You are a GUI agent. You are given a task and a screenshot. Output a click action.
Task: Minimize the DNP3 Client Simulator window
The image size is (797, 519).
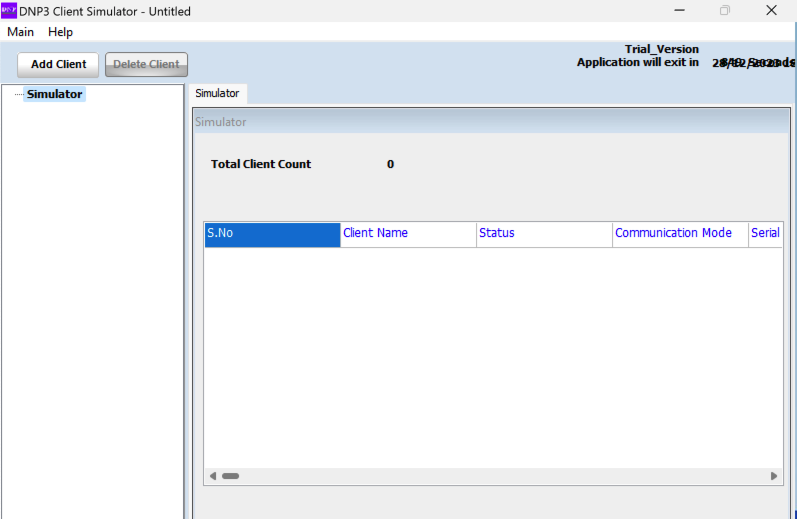pos(680,10)
